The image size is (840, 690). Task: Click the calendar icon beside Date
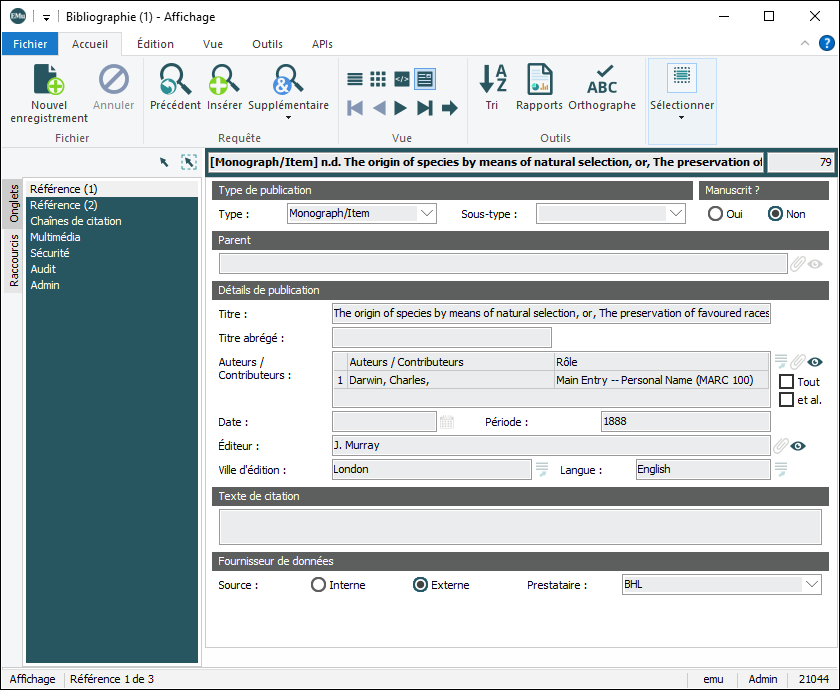pyautogui.click(x=447, y=423)
